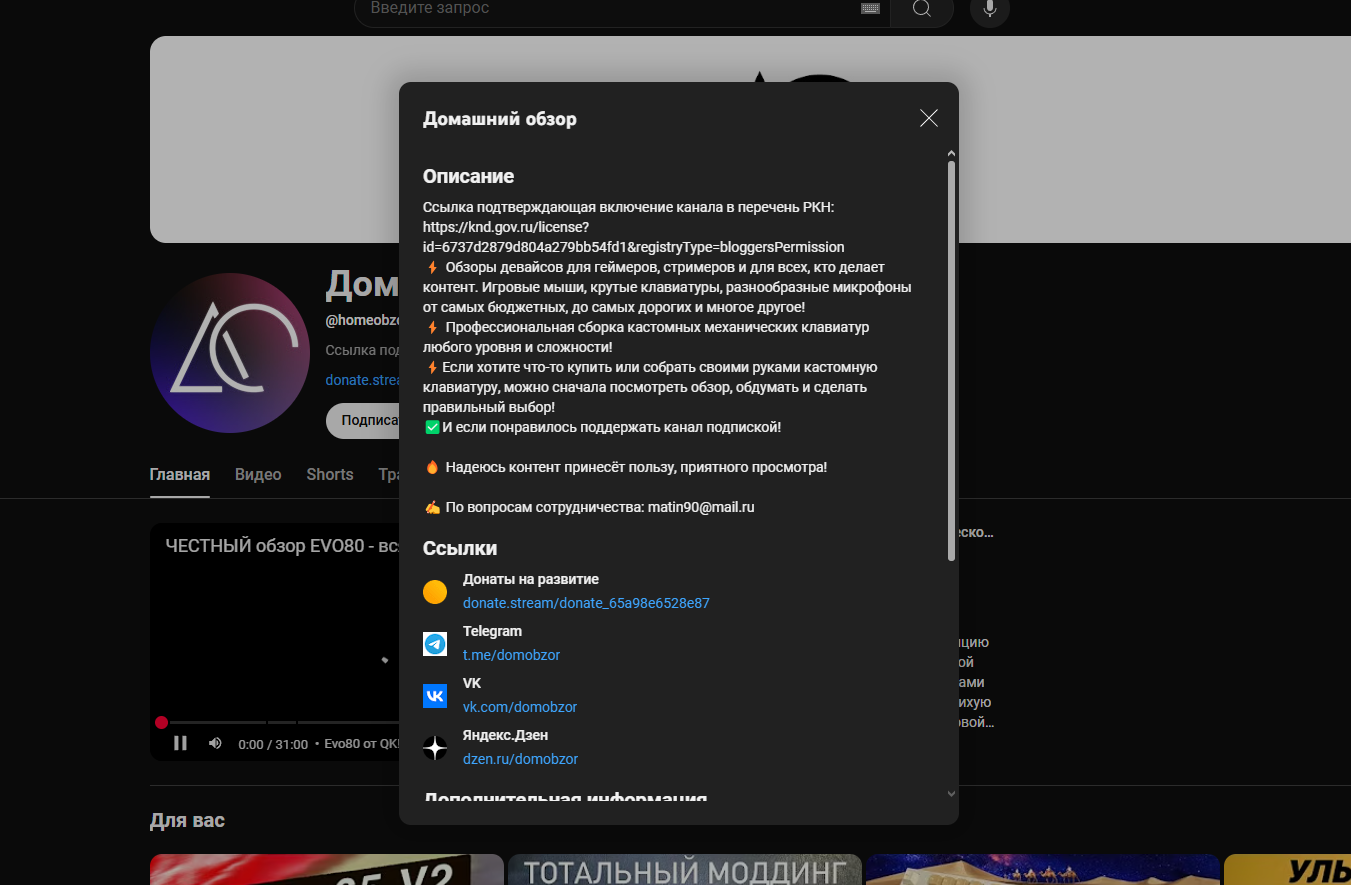The image size is (1351, 885).
Task: Click the Для вас section heading
Action: [x=187, y=821]
